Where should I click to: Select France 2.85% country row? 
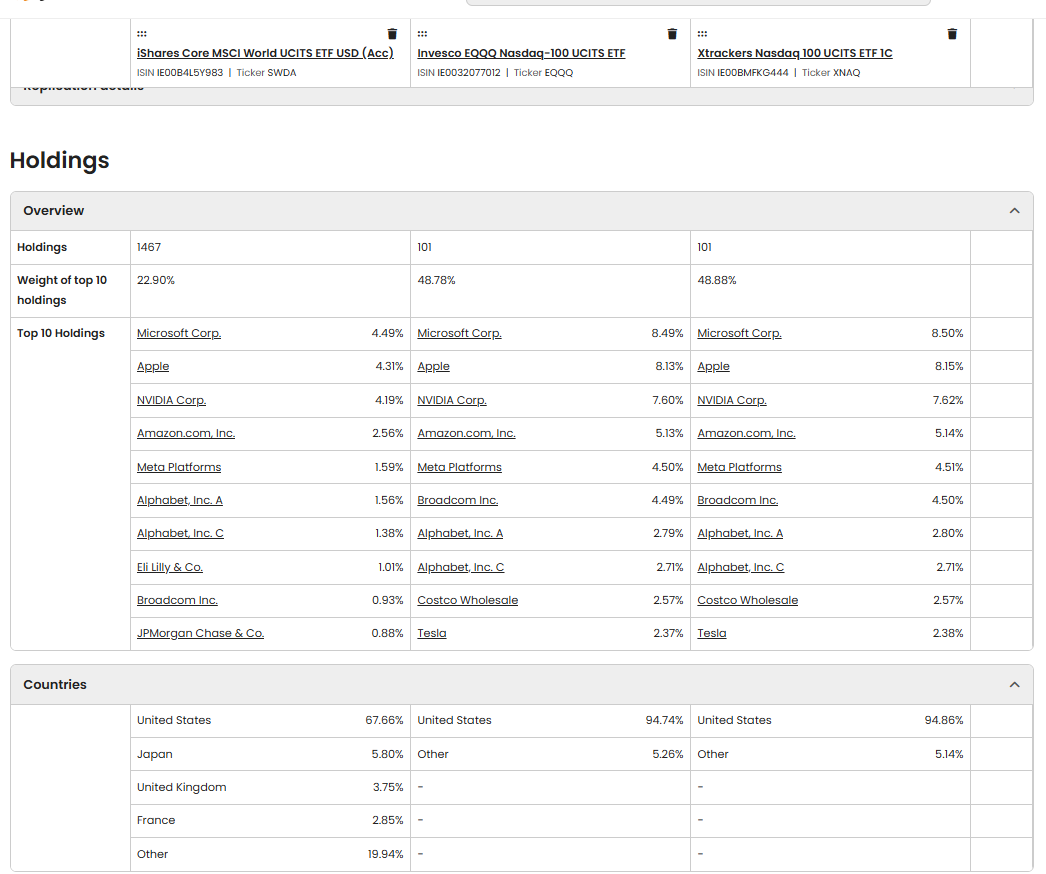pyautogui.click(x=270, y=821)
